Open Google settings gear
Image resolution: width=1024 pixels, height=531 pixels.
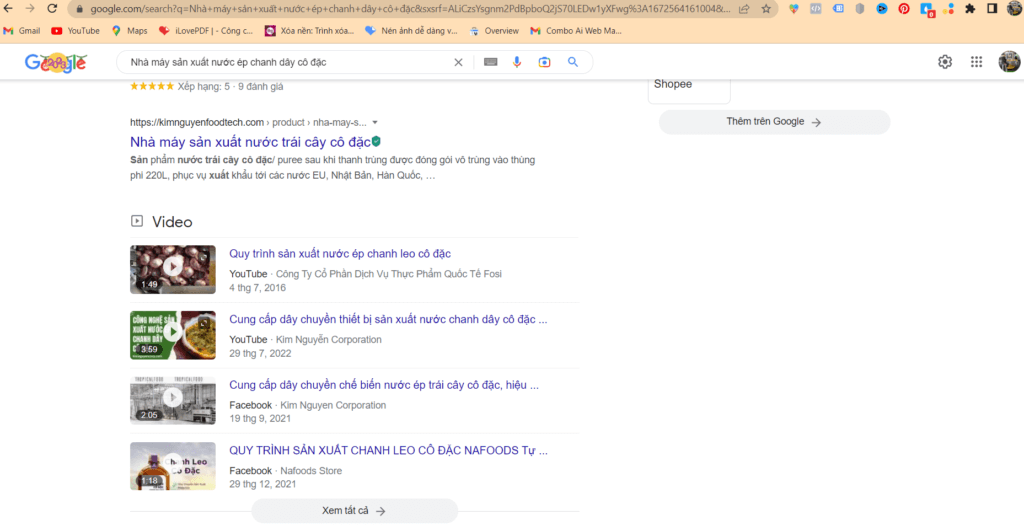(945, 62)
